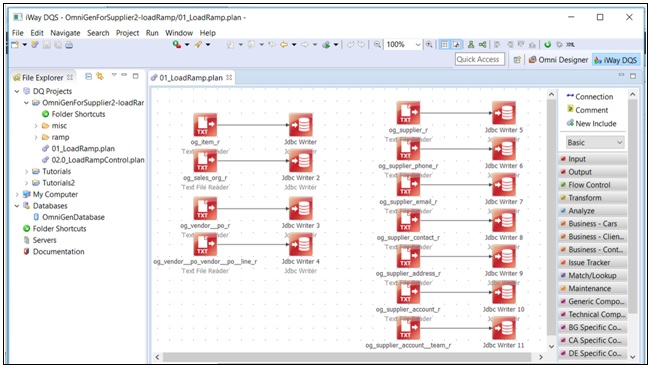Image resolution: width=651 pixels, height=368 pixels.
Task: Expand the Tutorials project
Action: click(x=26, y=171)
